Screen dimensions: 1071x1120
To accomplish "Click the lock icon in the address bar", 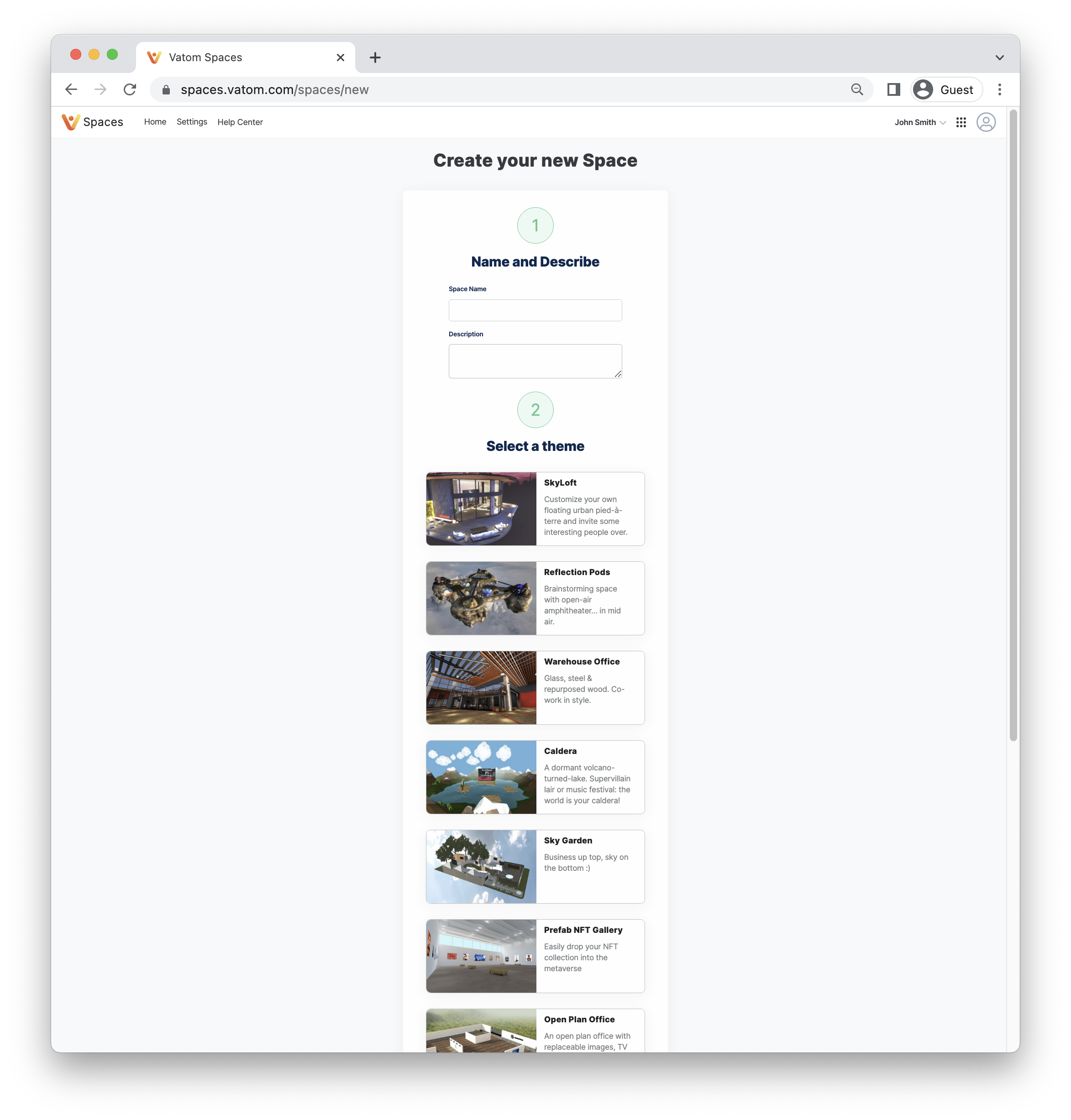I will click(x=166, y=89).
